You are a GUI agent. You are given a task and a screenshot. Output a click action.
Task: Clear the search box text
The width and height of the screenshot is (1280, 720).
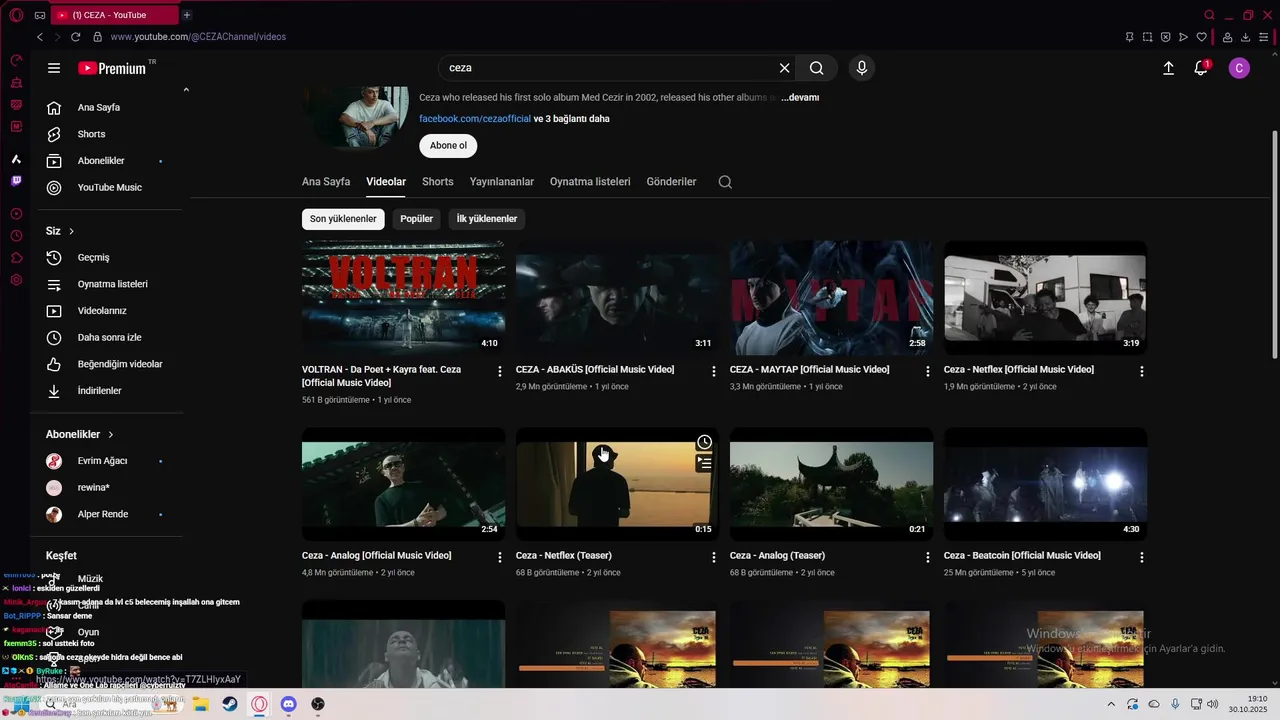(784, 68)
